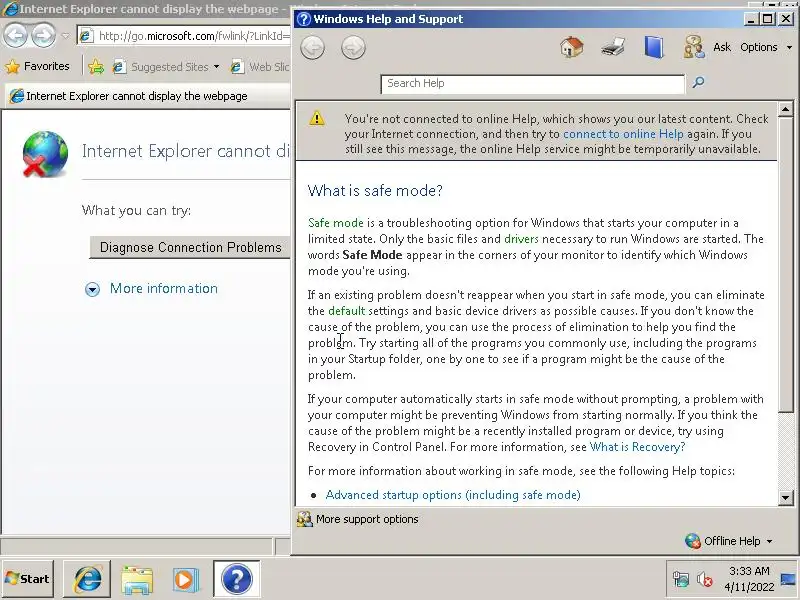Click the green Safe mode glossary term
This screenshot has width=800, height=600.
click(336, 223)
